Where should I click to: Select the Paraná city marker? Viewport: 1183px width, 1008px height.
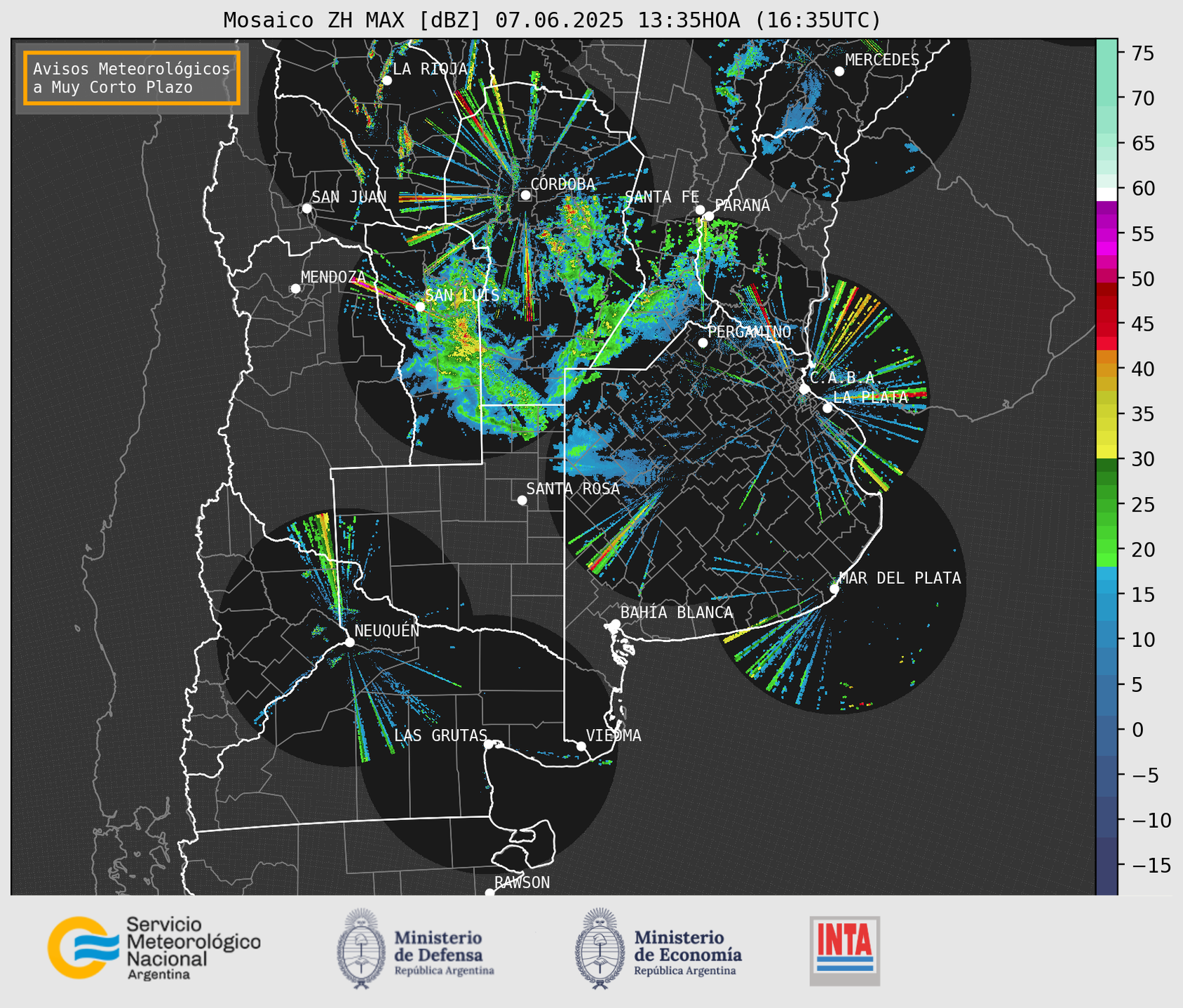click(x=709, y=216)
